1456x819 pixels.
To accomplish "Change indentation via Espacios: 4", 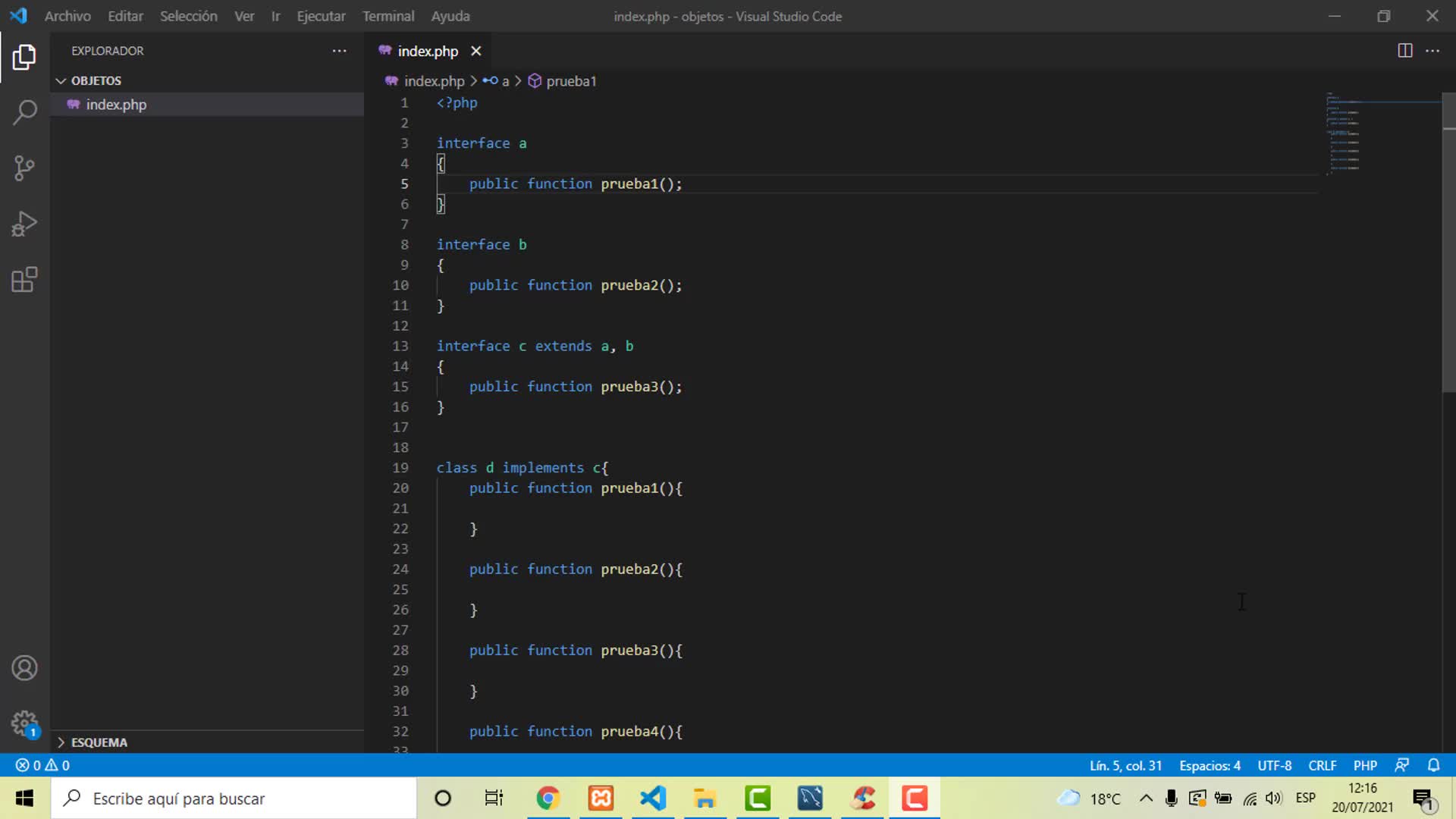I will pyautogui.click(x=1210, y=765).
